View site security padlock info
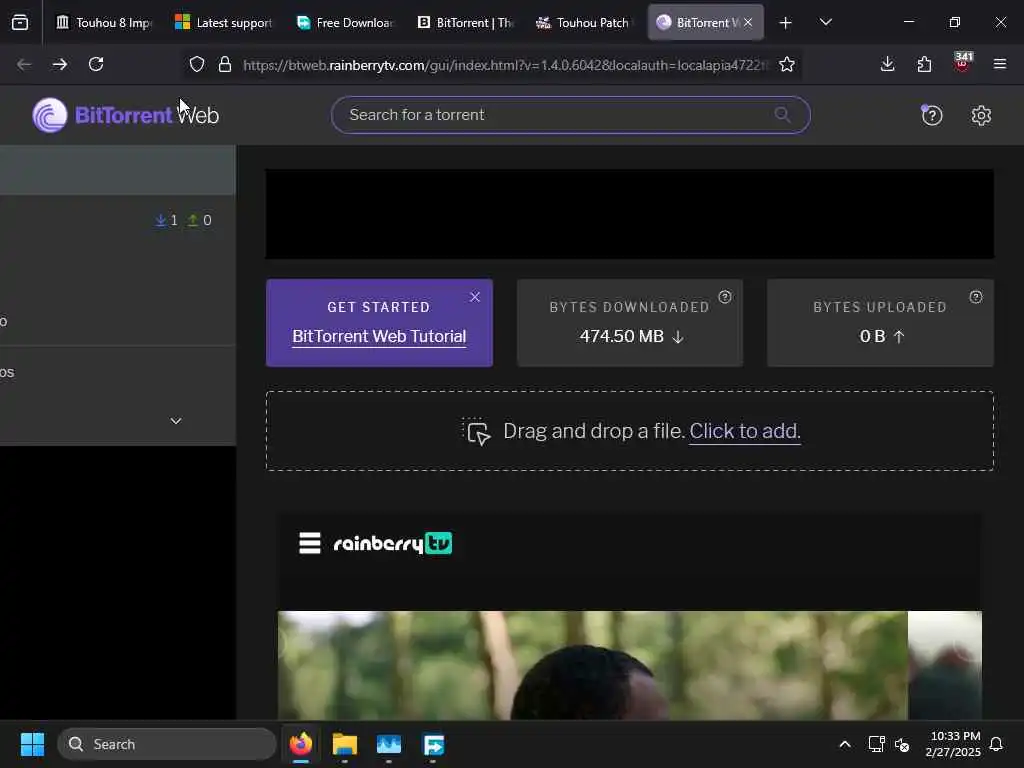The image size is (1024, 768). [x=225, y=64]
